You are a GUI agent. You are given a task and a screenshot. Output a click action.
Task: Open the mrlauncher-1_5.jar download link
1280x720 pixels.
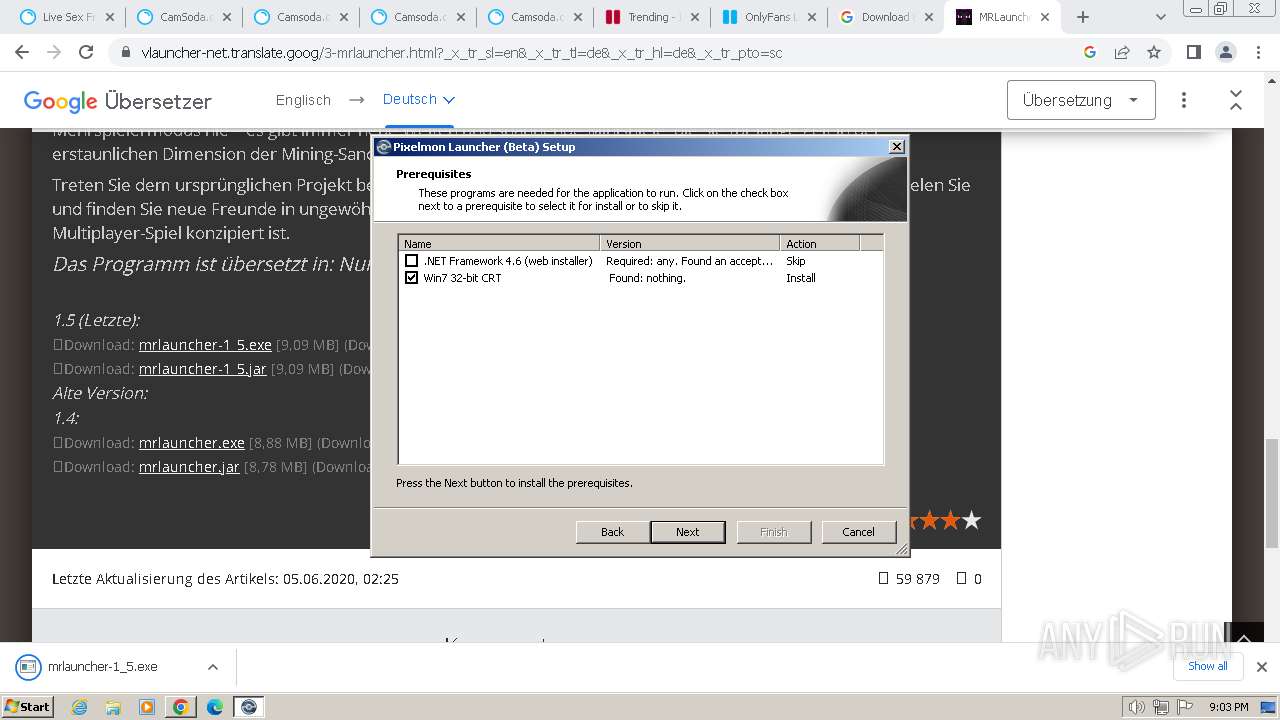(x=203, y=369)
